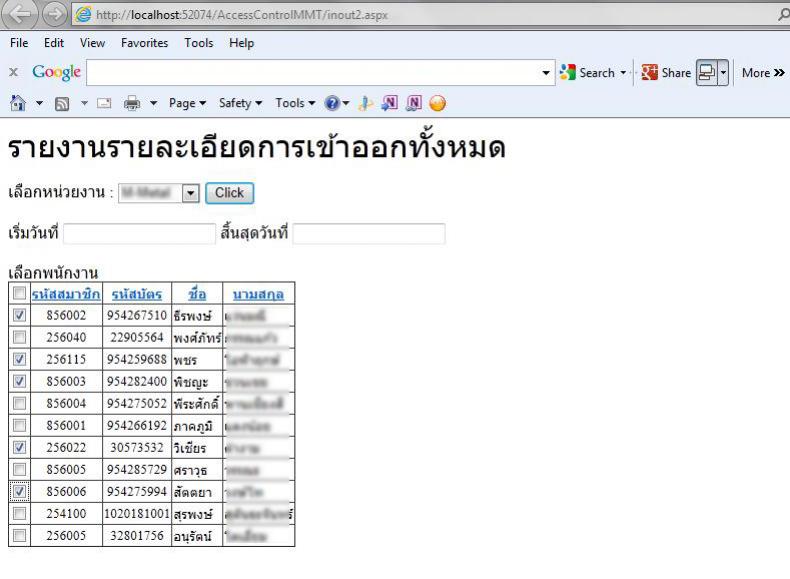Uncheck the row for member 256115
The height and width of the screenshot is (579, 790).
20,359
